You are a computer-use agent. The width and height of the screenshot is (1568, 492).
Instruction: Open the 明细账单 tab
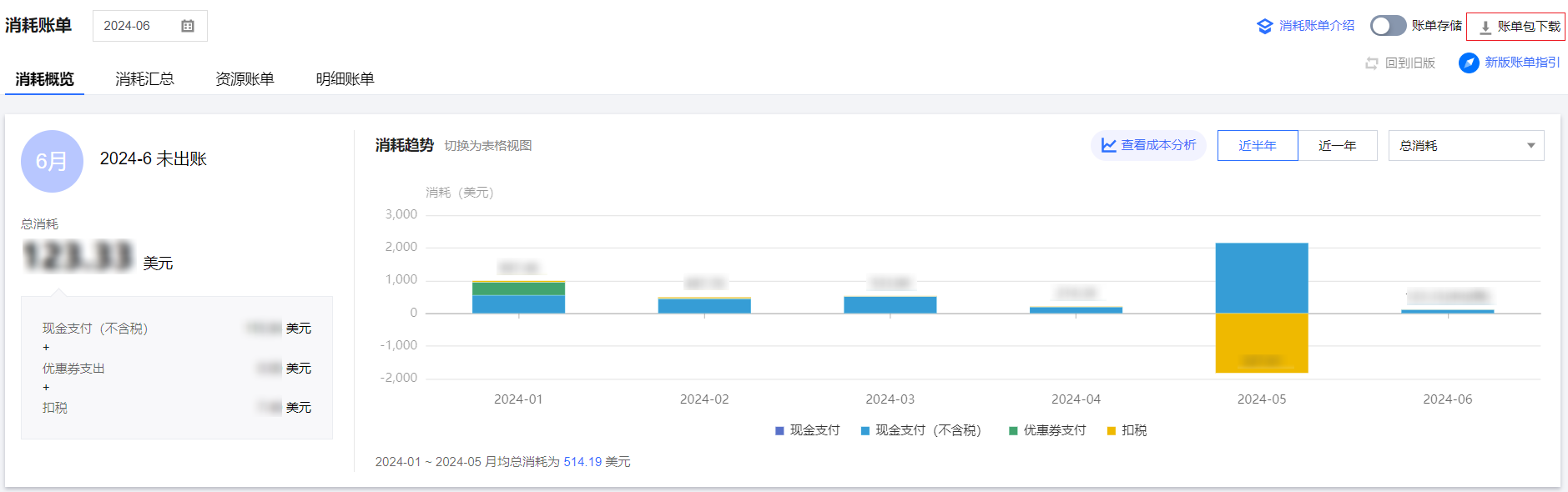(345, 79)
